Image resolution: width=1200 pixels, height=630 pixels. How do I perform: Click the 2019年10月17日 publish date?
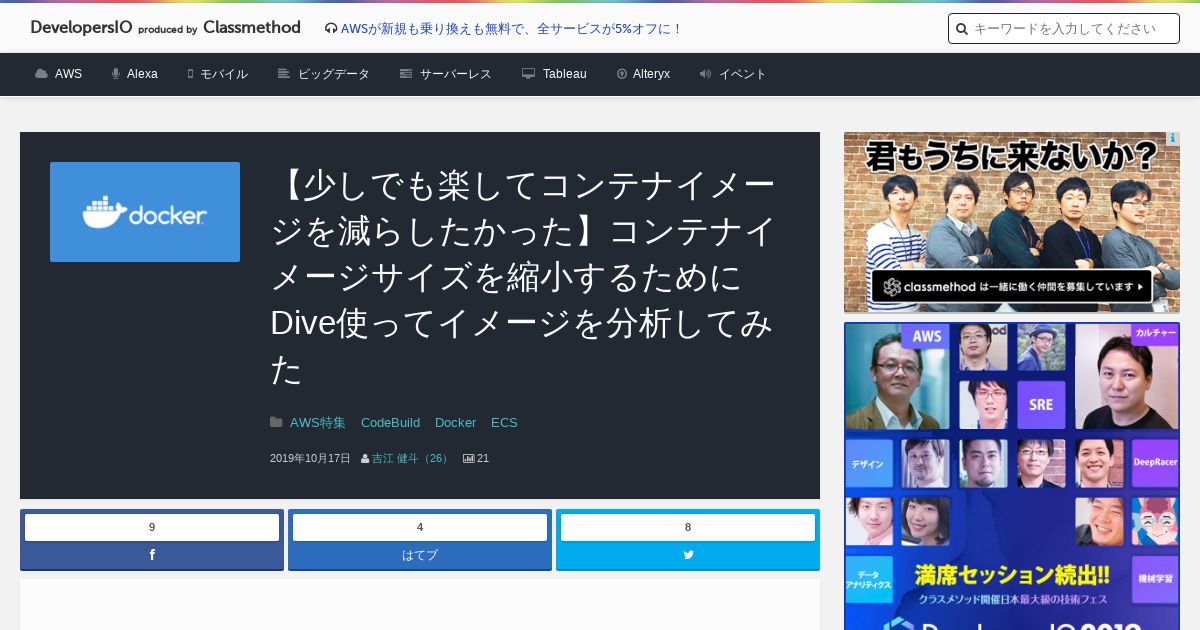point(310,458)
